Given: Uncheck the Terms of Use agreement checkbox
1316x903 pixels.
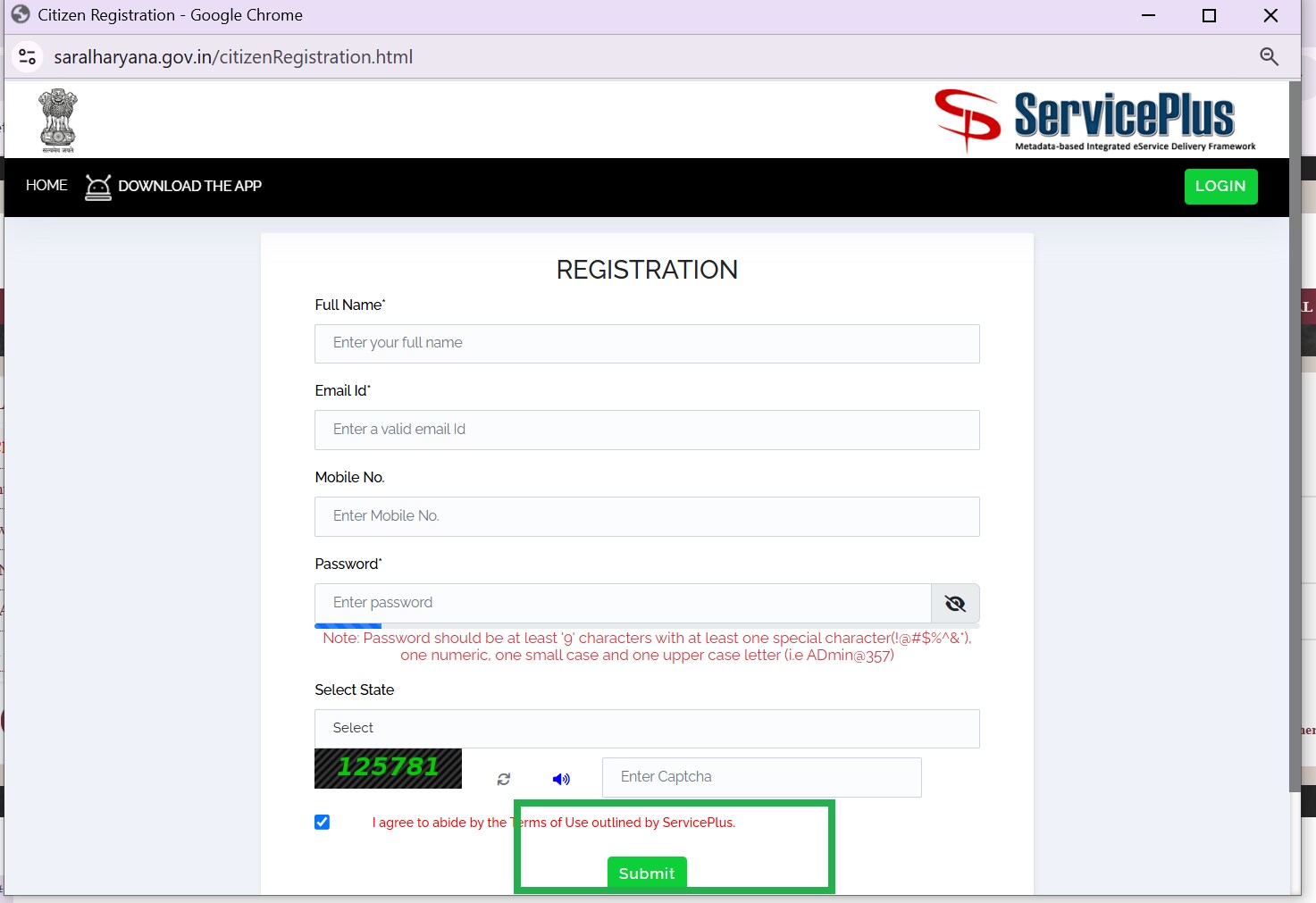Looking at the screenshot, I should tap(323, 822).
